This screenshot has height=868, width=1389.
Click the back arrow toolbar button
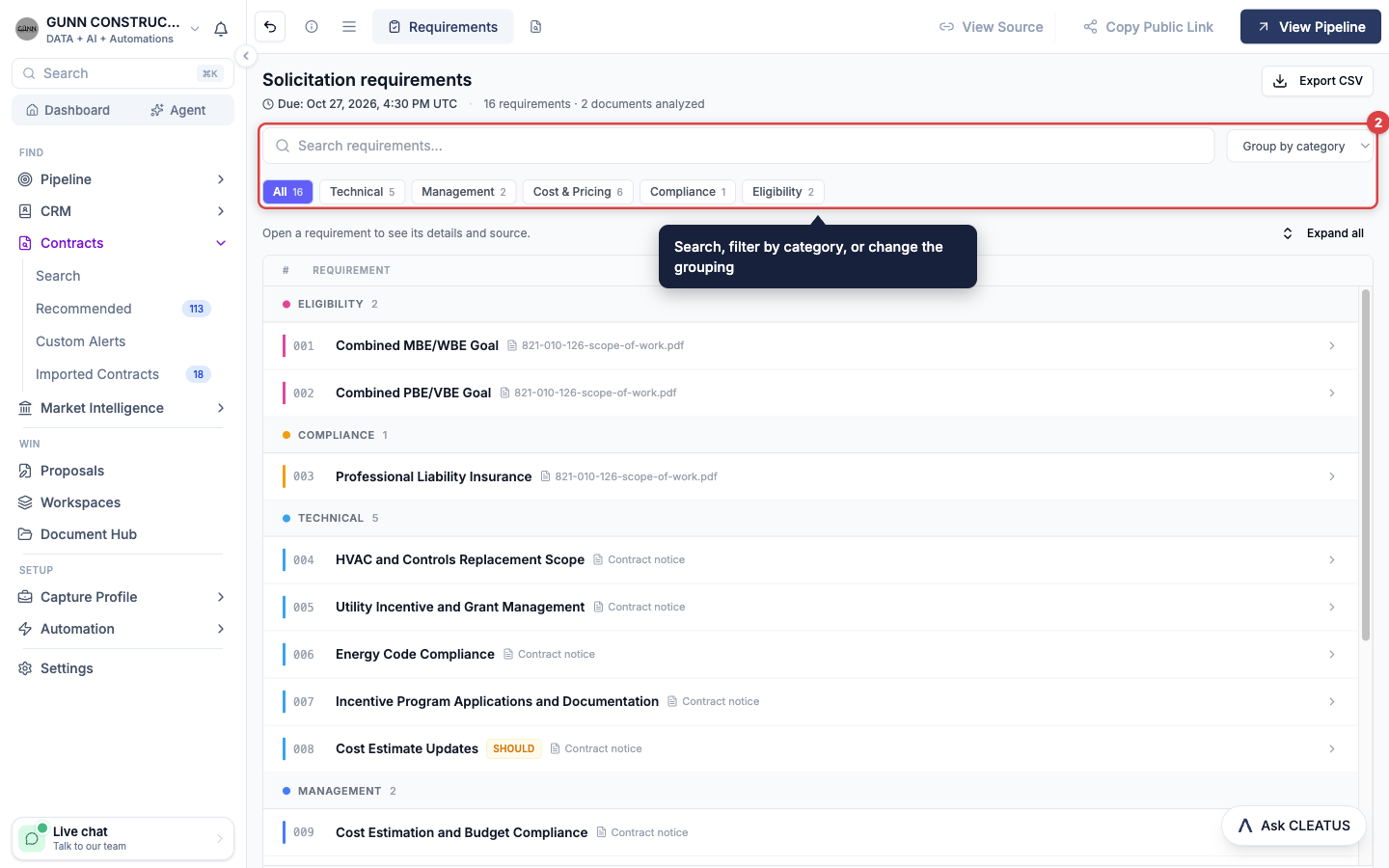pyautogui.click(x=271, y=27)
